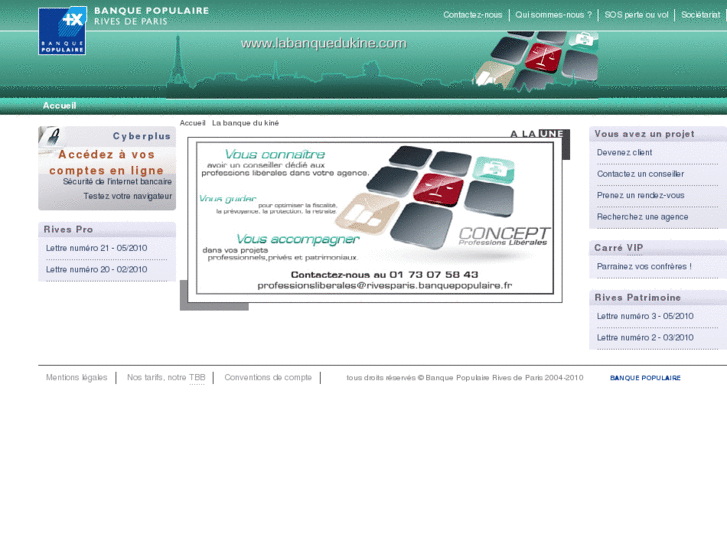727x545 pixels.
Task: Click the Cyberplus heading
Action: (x=142, y=136)
